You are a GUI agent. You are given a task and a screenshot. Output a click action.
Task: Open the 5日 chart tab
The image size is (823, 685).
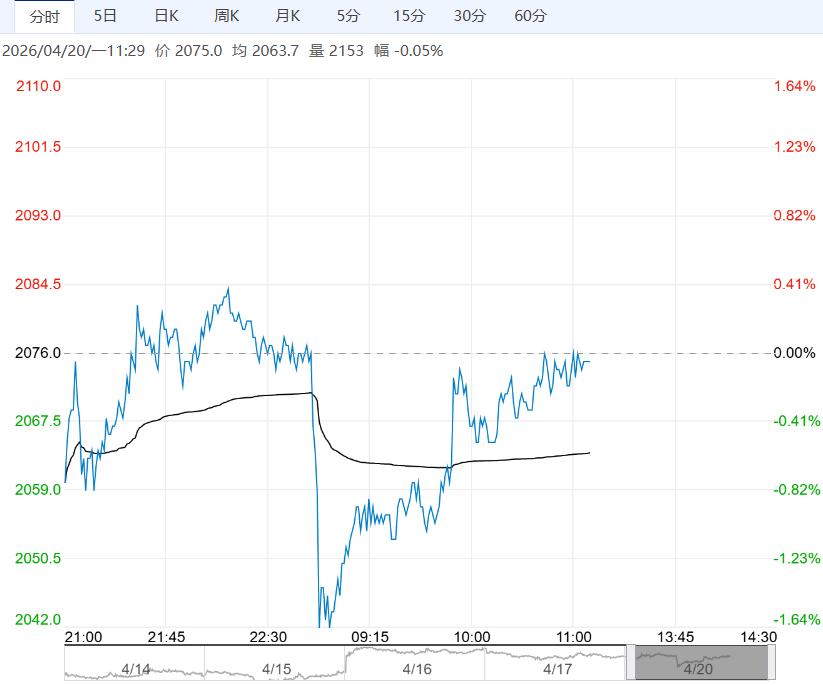point(105,16)
